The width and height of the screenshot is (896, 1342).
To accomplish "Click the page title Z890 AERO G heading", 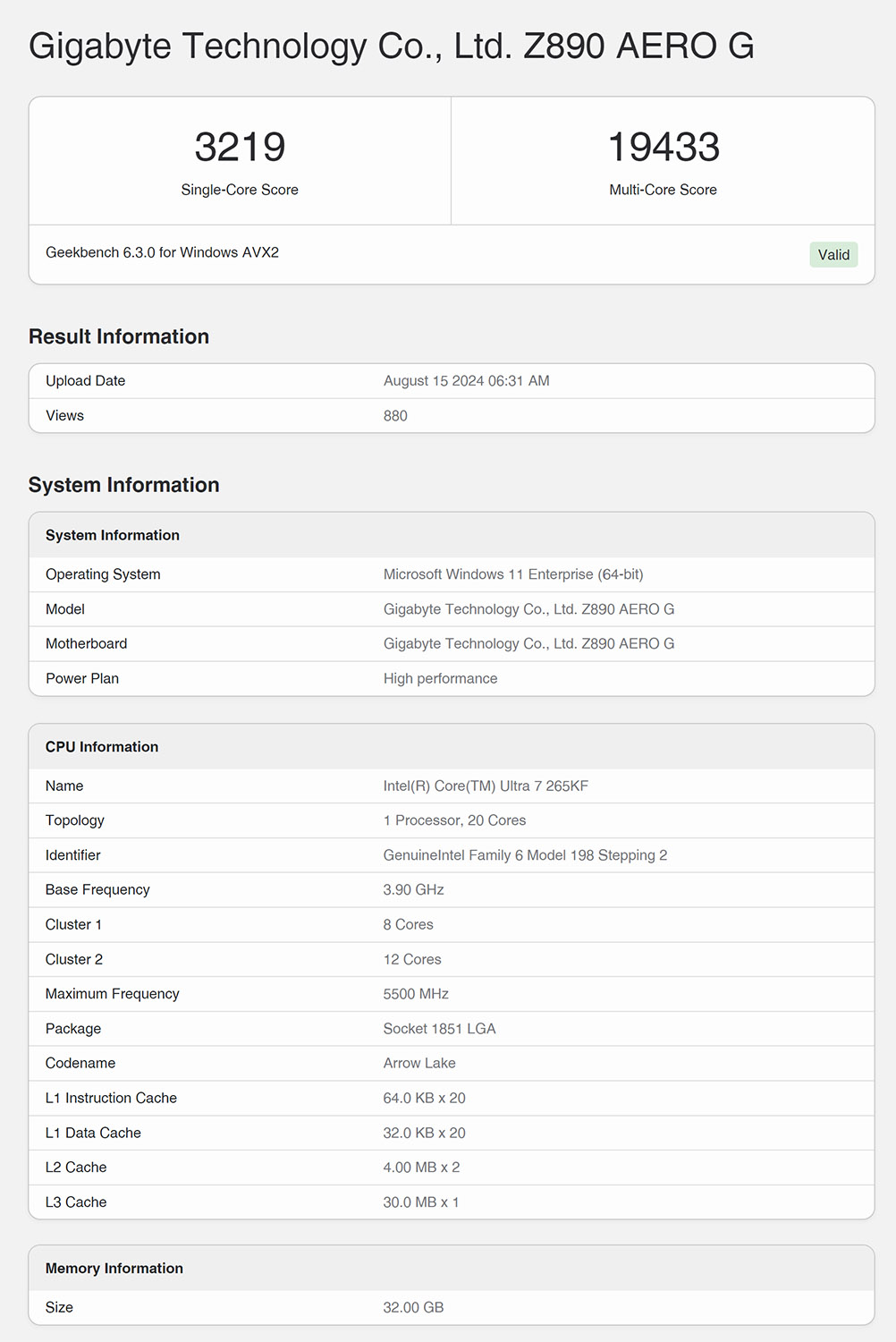I will coord(392,47).
